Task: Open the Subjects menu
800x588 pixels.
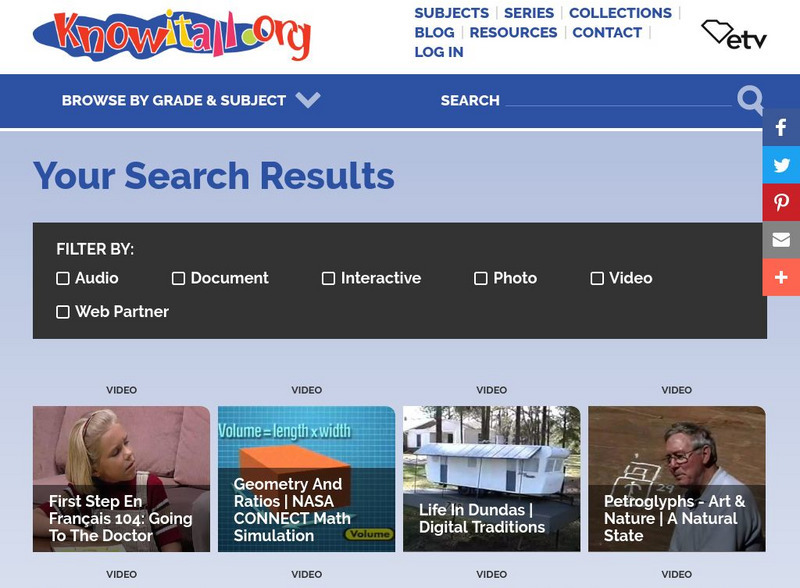Action: [x=452, y=13]
